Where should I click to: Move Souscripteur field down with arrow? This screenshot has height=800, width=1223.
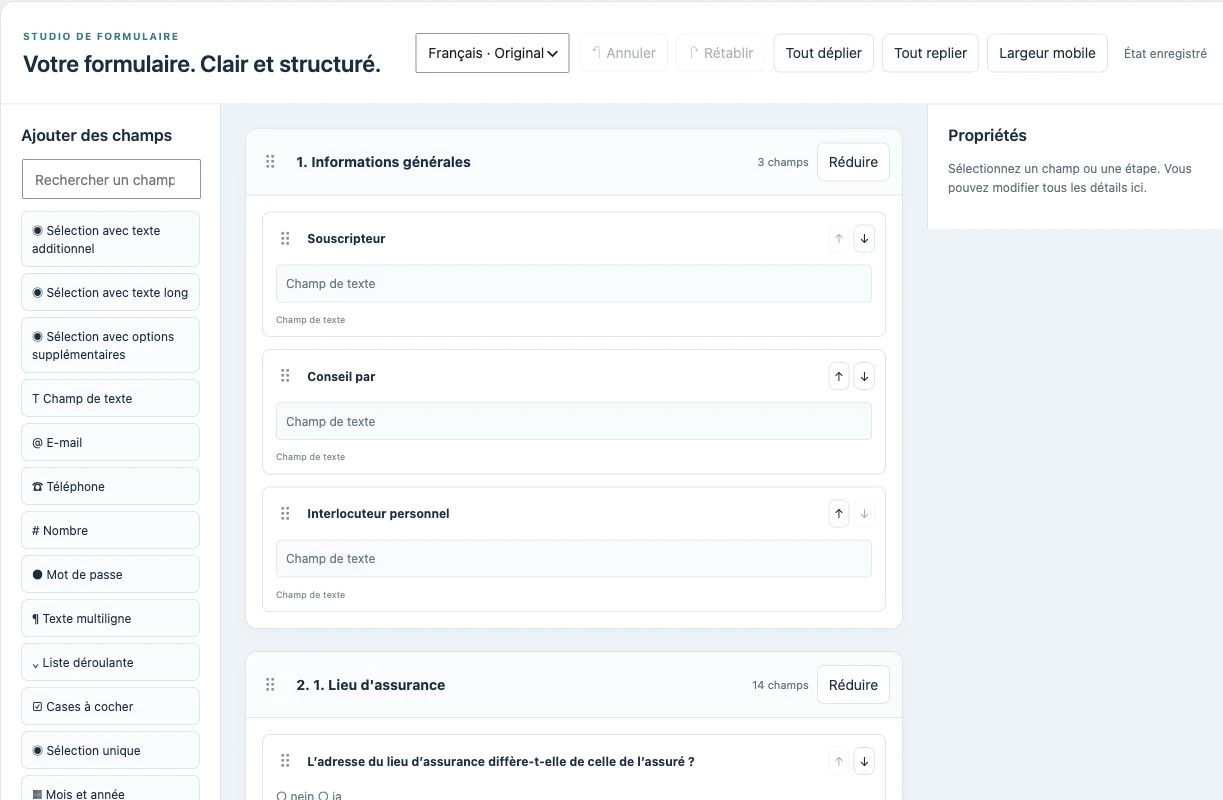864,239
